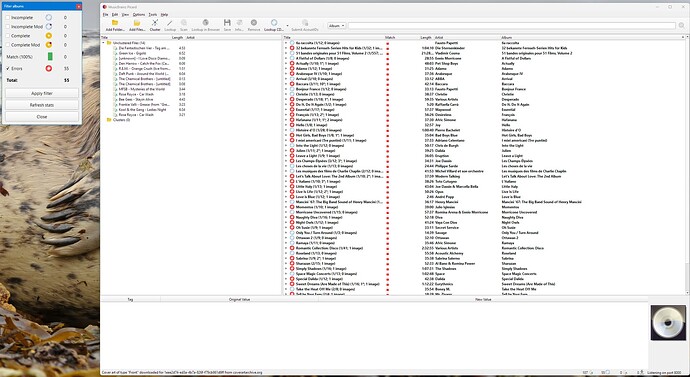Click the red error icon of Actually album
Image resolution: width=690 pixels, height=377 pixels.
(292, 63)
